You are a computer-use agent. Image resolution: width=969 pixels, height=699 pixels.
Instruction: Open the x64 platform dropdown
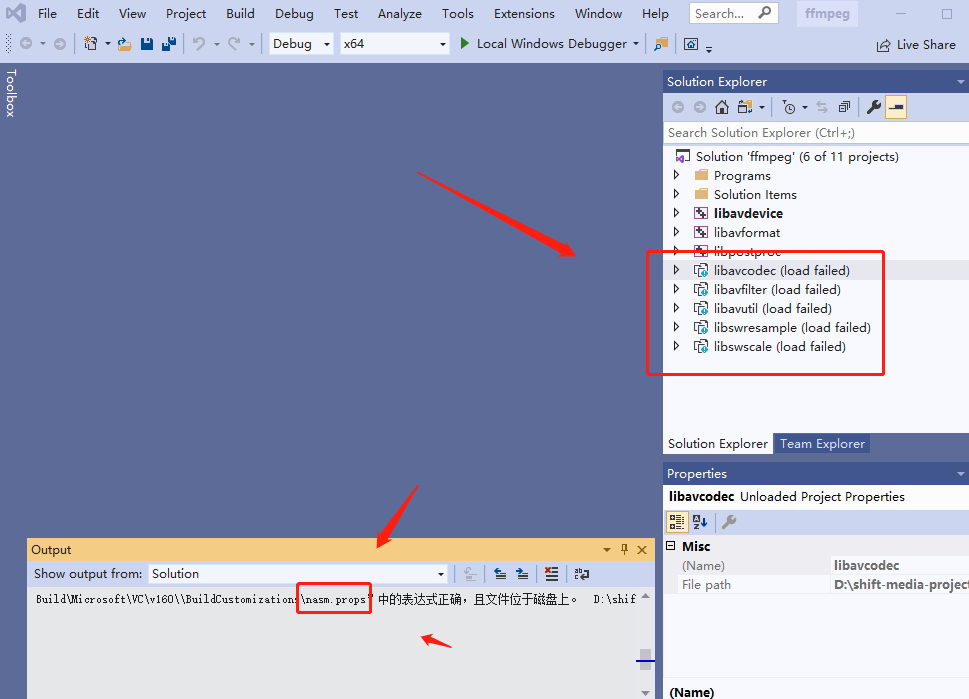click(x=394, y=44)
